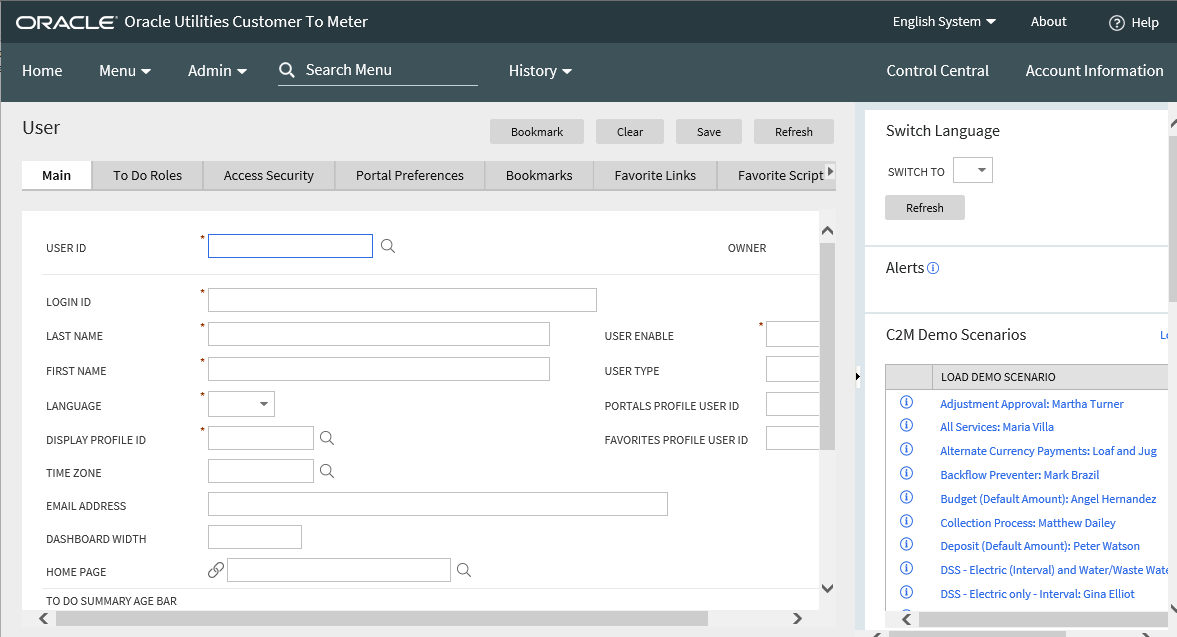The height and width of the screenshot is (637, 1177).
Task: Click info icon beside Adjustment Approval: Martha Turner
Action: point(907,402)
